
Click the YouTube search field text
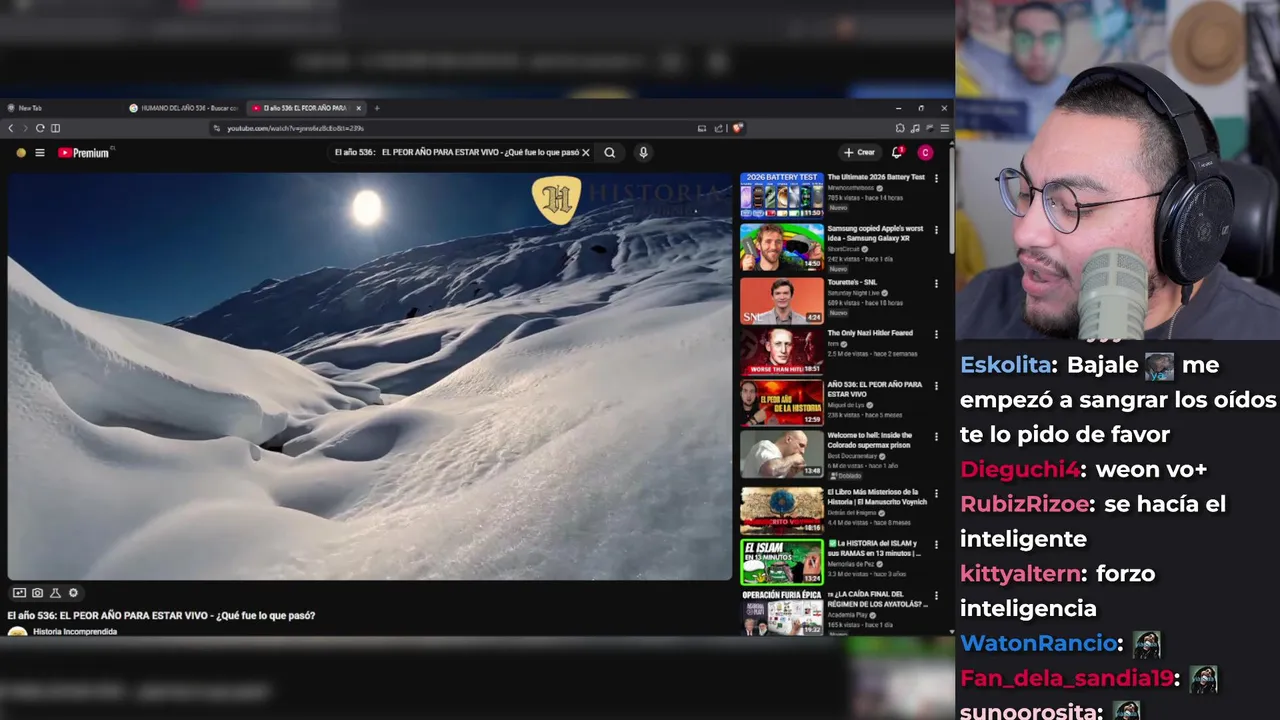[x=456, y=153]
